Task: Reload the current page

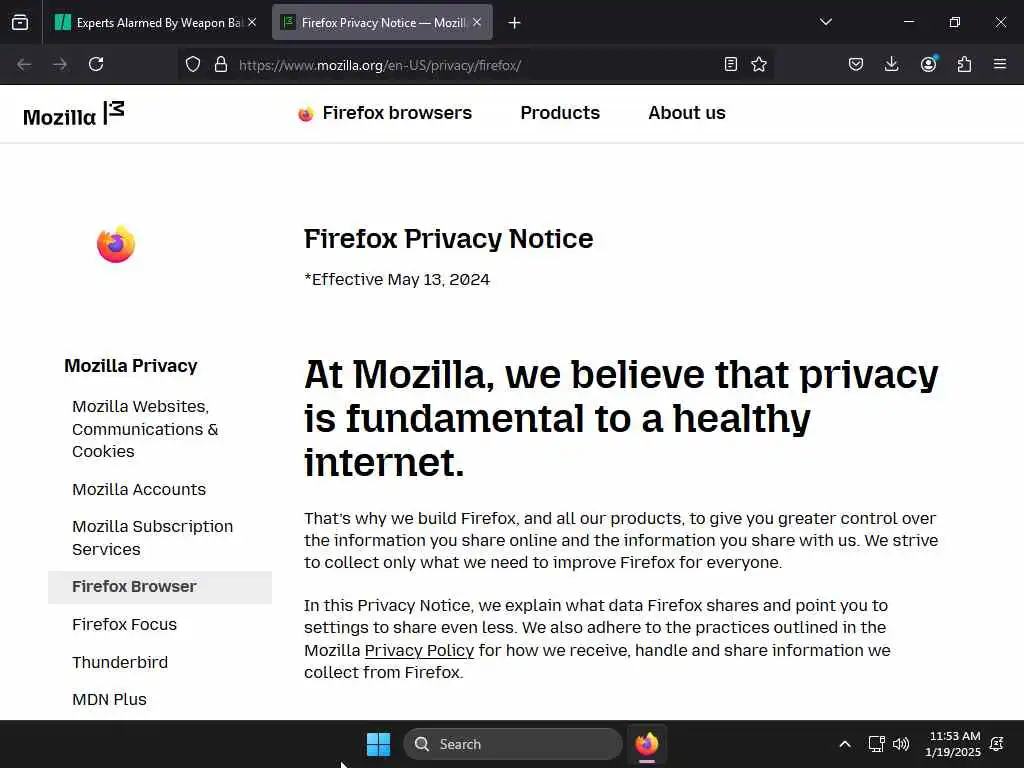Action: [96, 64]
